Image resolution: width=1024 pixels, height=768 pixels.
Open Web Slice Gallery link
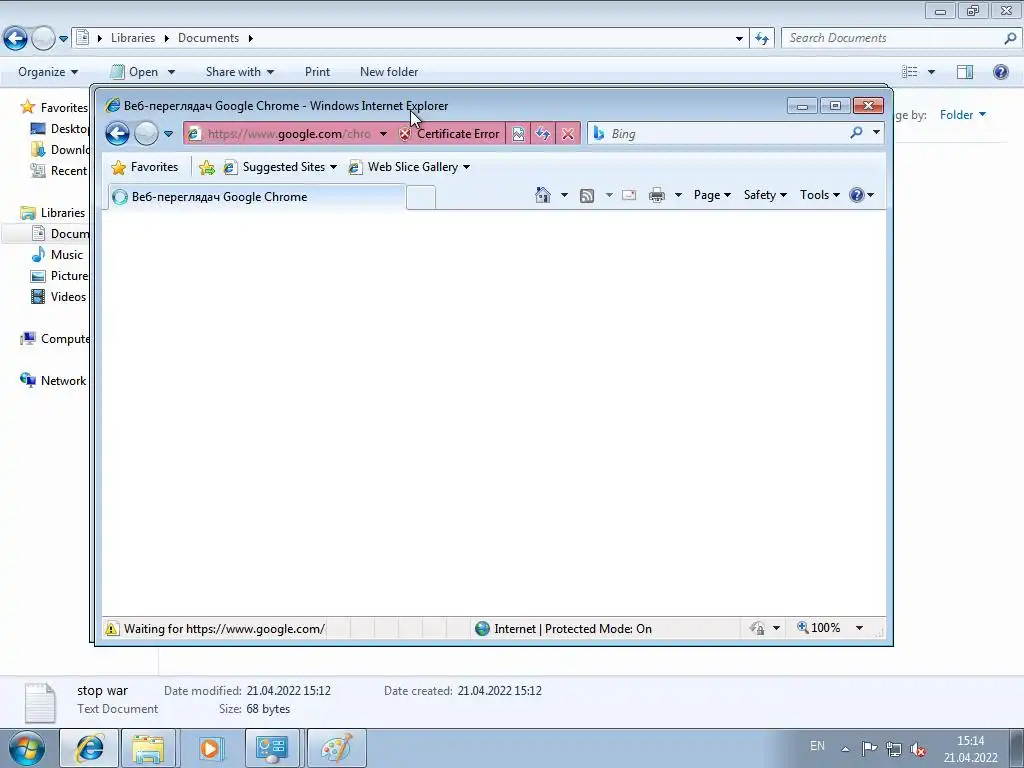tap(409, 167)
